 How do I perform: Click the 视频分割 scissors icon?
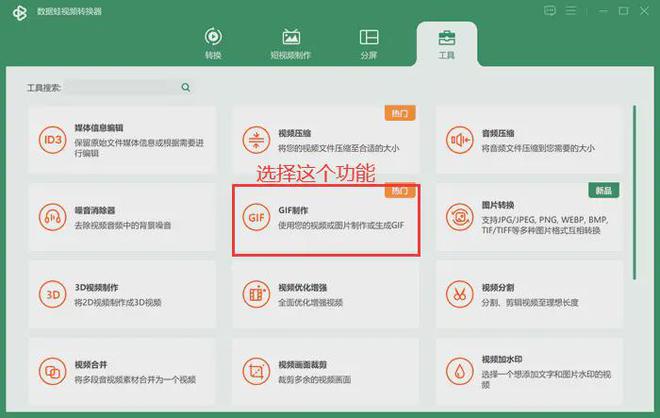[x=460, y=294]
